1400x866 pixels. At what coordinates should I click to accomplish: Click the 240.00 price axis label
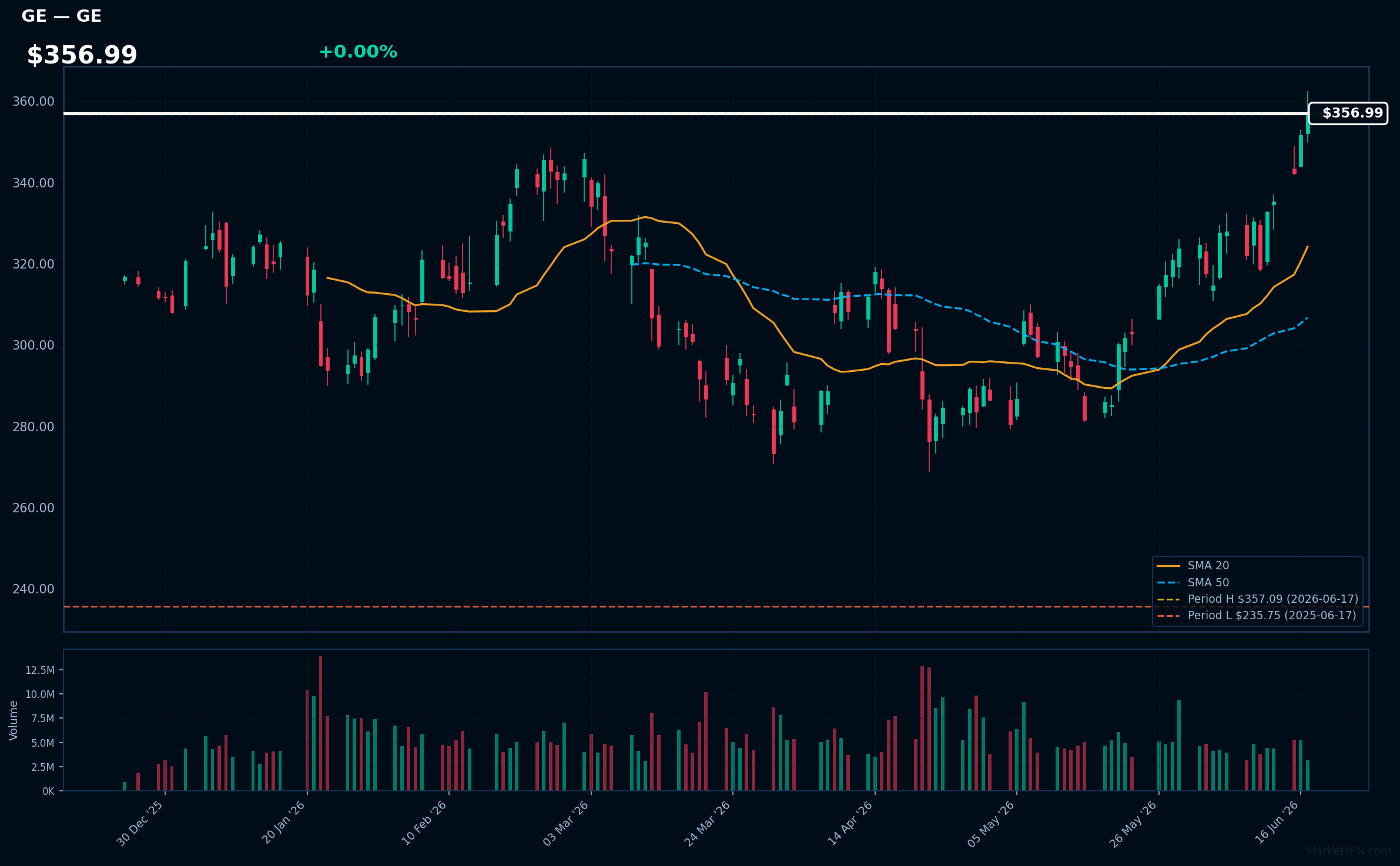pos(34,589)
